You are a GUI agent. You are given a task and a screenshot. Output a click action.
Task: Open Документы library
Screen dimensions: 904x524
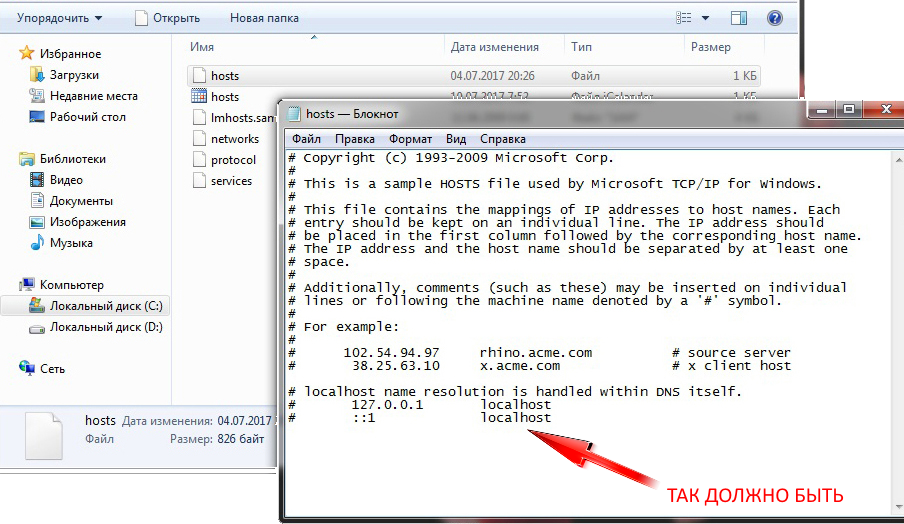[71, 201]
